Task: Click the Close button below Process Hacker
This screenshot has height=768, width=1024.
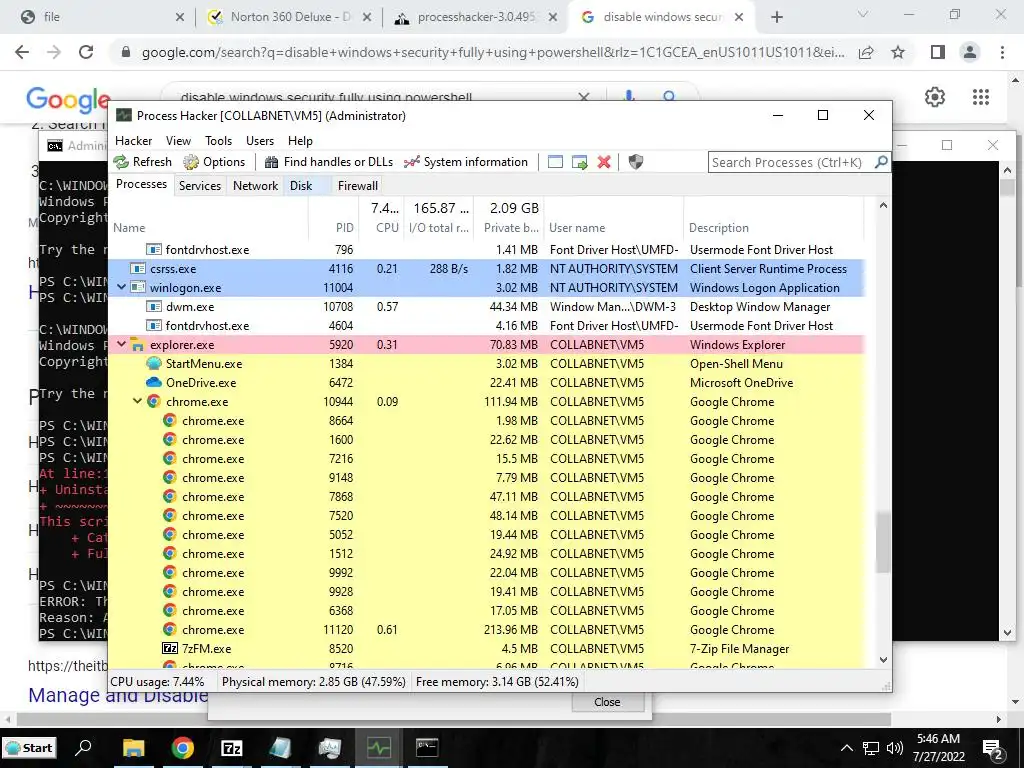Action: click(607, 702)
